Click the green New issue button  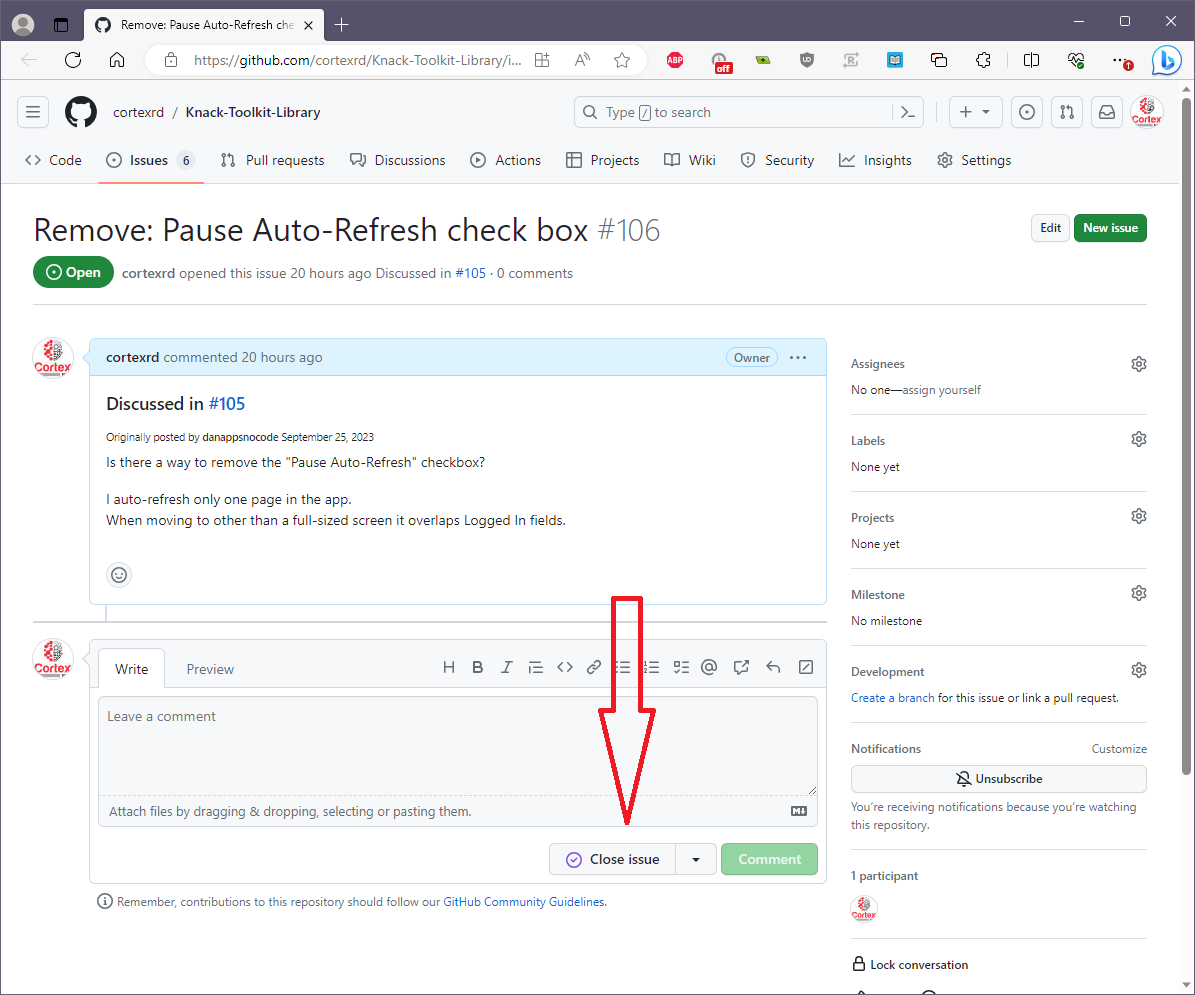[x=1110, y=228]
